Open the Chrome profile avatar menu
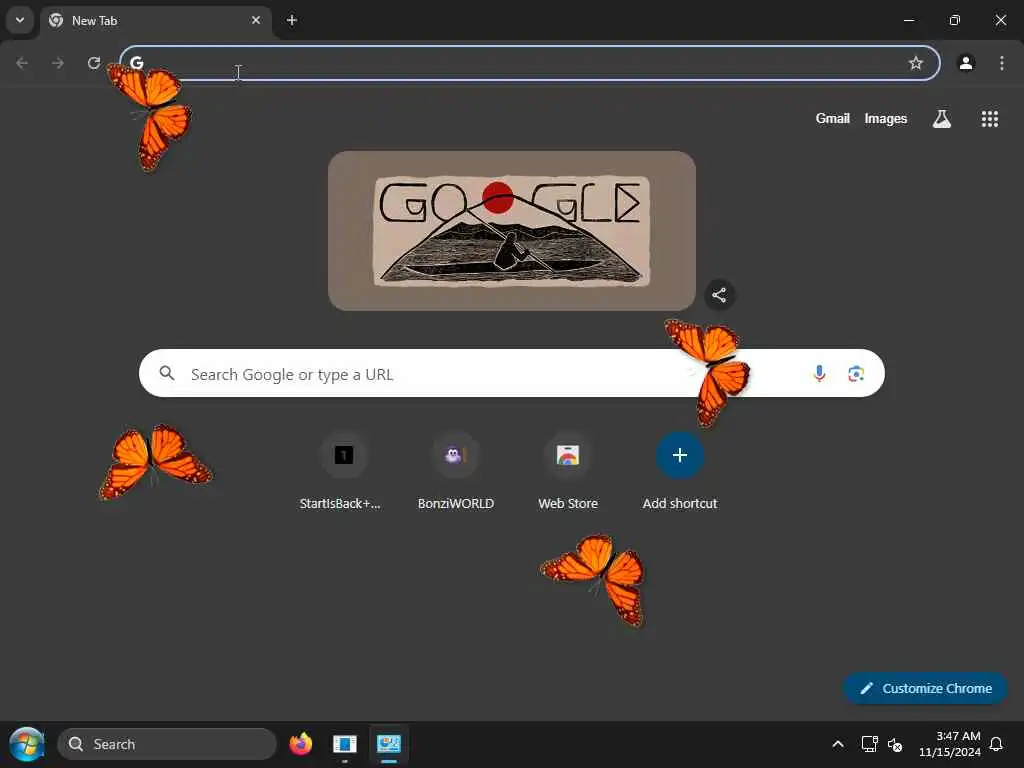 966,63
